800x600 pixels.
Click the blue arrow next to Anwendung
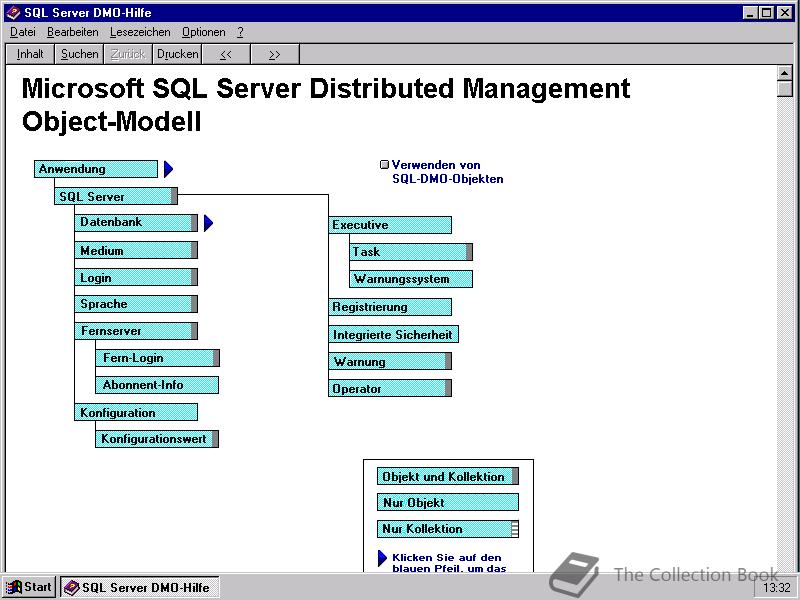pyautogui.click(x=169, y=169)
